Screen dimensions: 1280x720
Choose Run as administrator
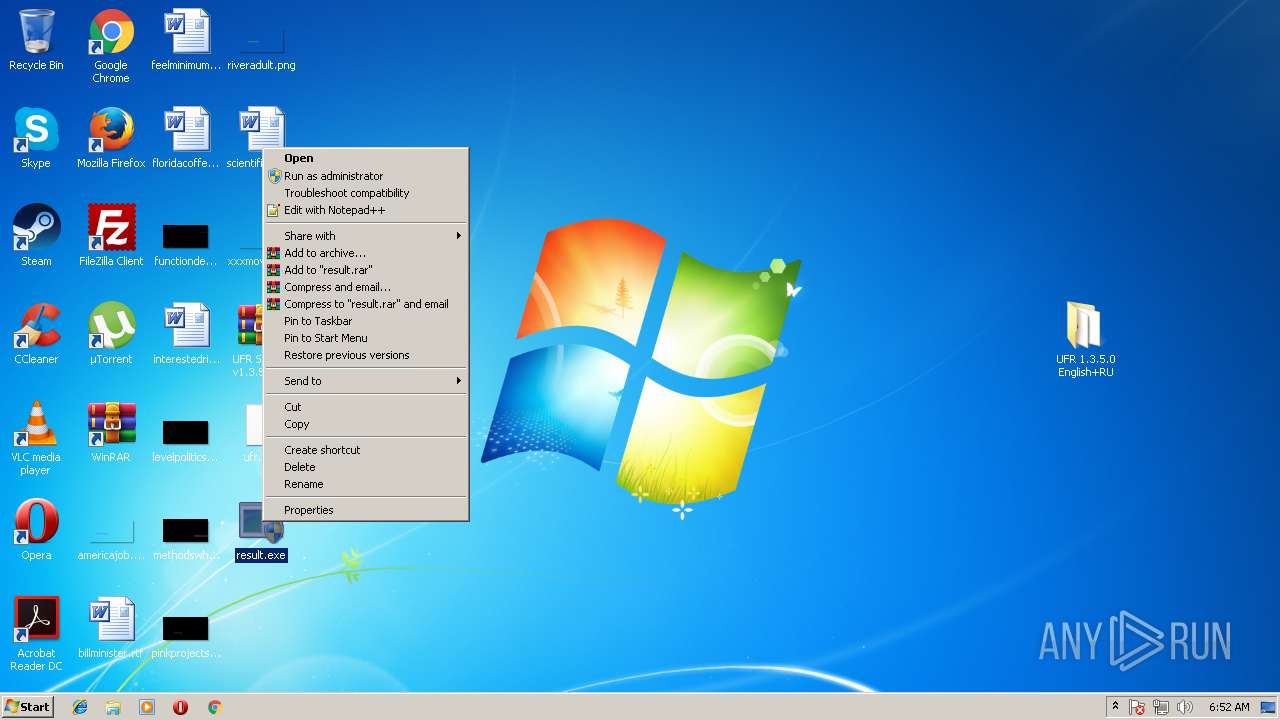click(x=366, y=176)
